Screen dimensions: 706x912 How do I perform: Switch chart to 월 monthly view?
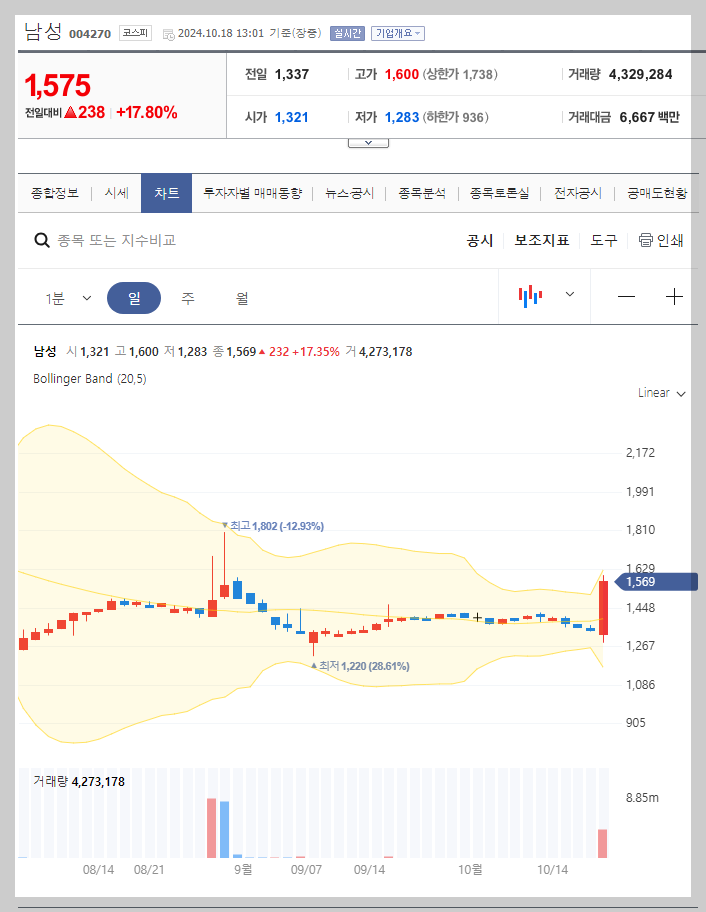[x=242, y=297]
